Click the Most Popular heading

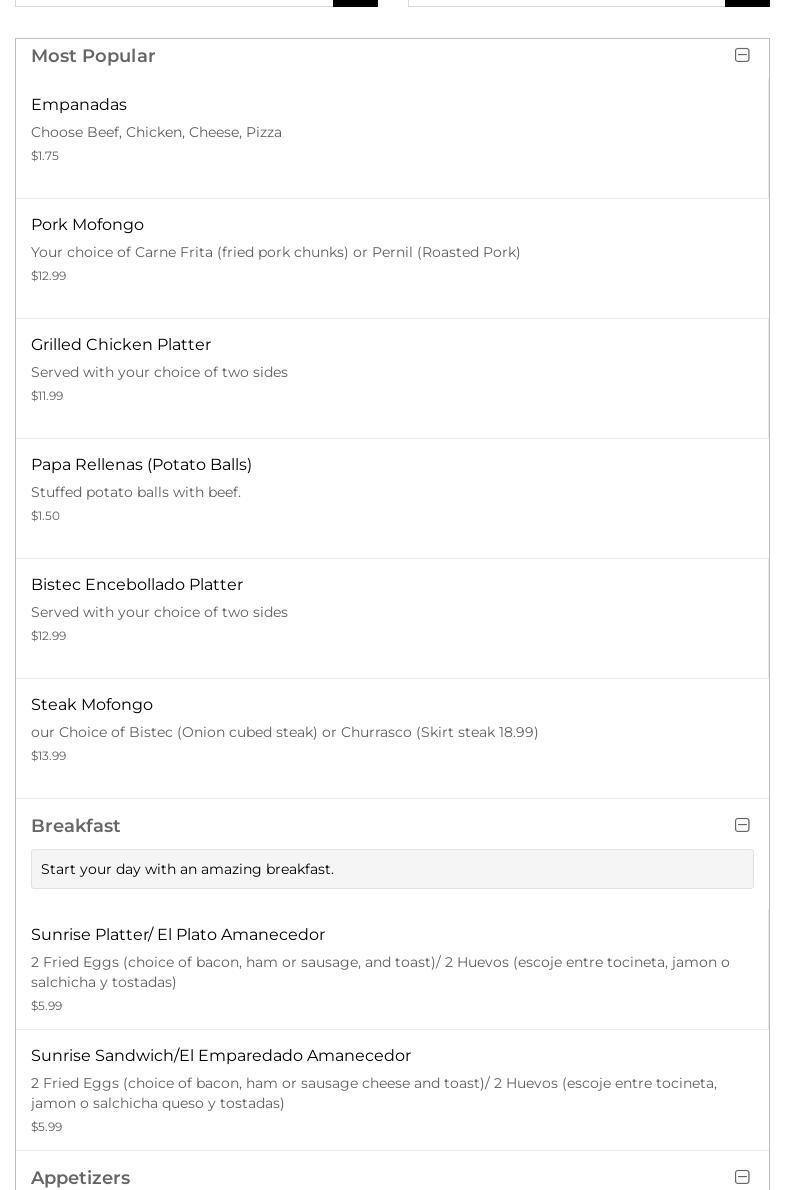[93, 56]
